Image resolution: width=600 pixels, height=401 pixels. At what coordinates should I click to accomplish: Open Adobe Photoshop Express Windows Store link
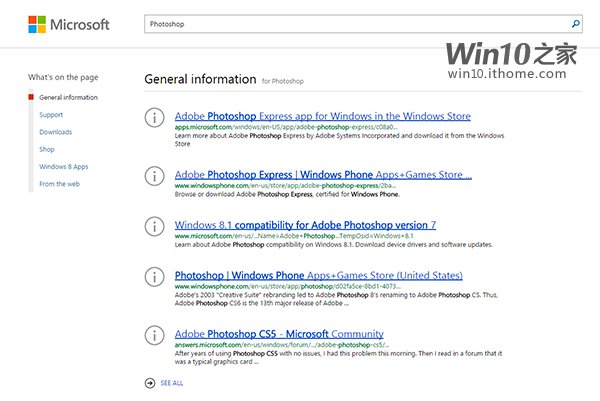point(323,116)
